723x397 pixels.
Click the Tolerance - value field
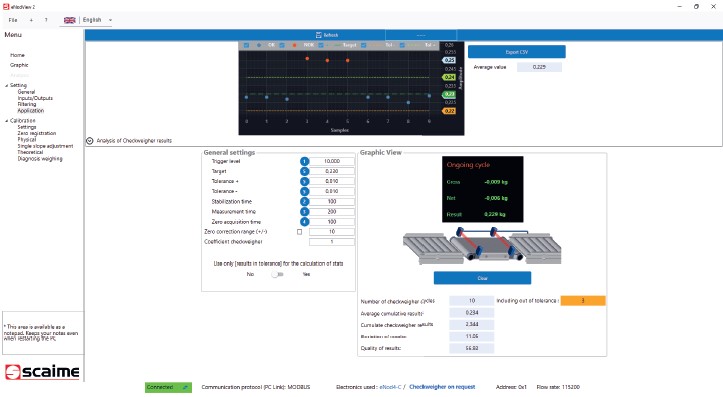pyautogui.click(x=332, y=191)
